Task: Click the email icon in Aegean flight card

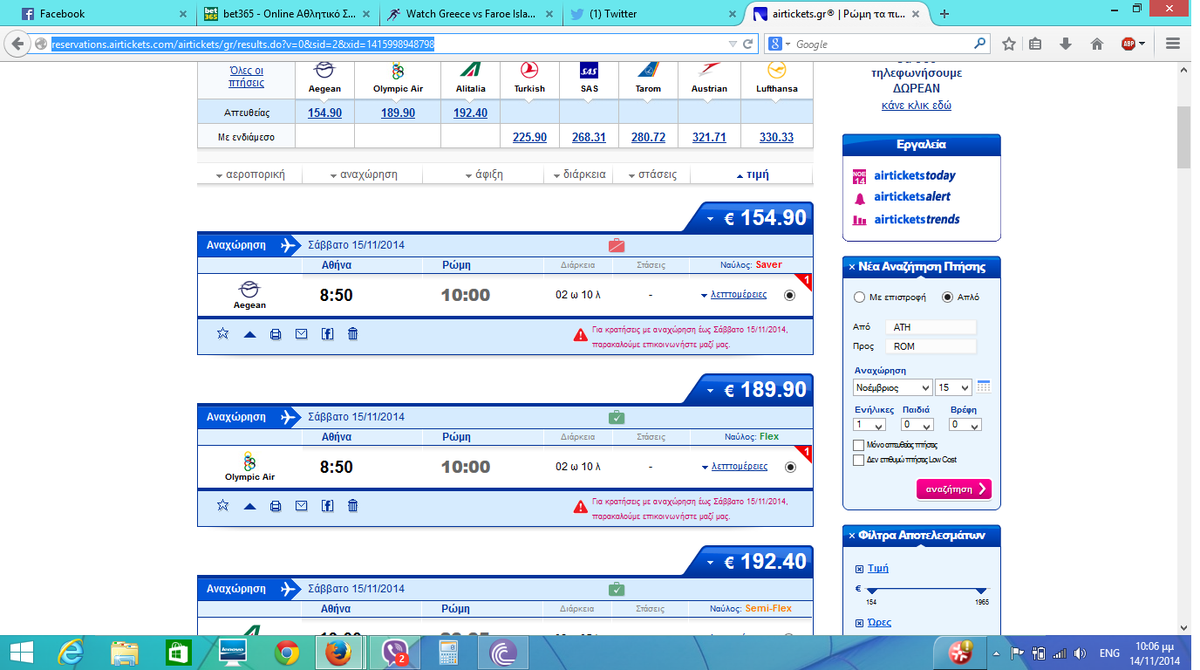Action: [x=301, y=335]
